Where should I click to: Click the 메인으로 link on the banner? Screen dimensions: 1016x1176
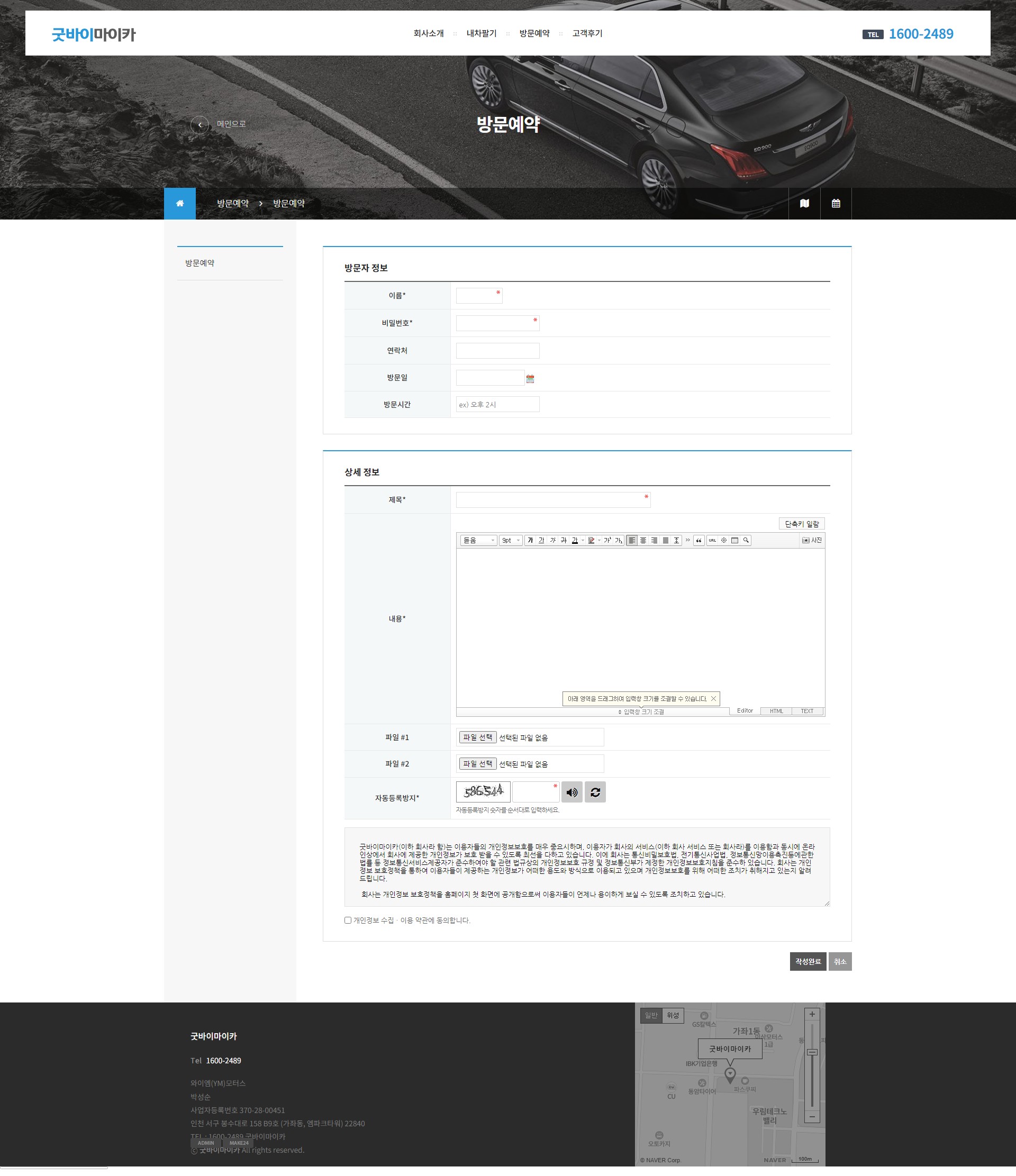[x=232, y=124]
